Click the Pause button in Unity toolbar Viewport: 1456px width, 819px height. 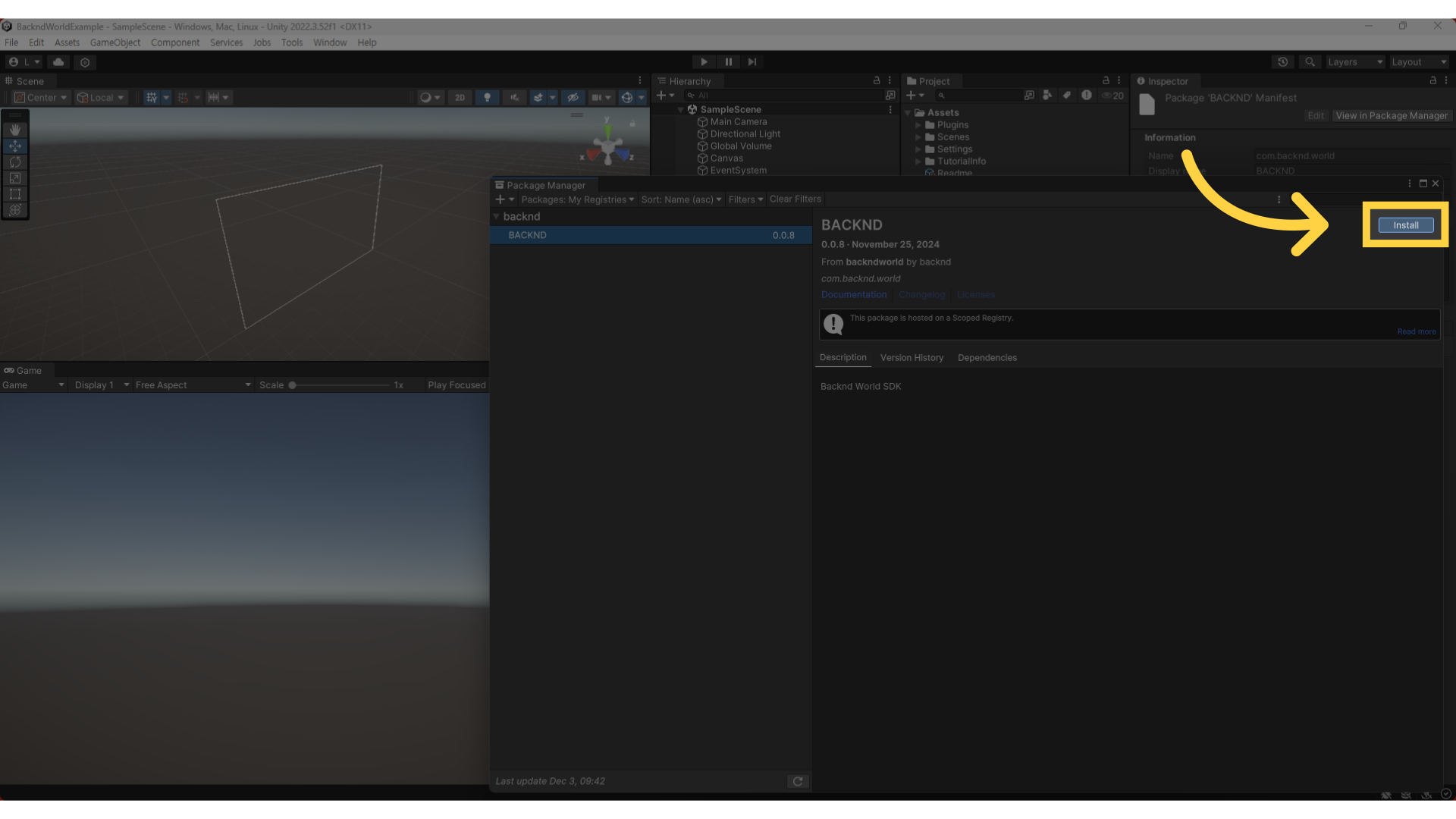[x=728, y=62]
